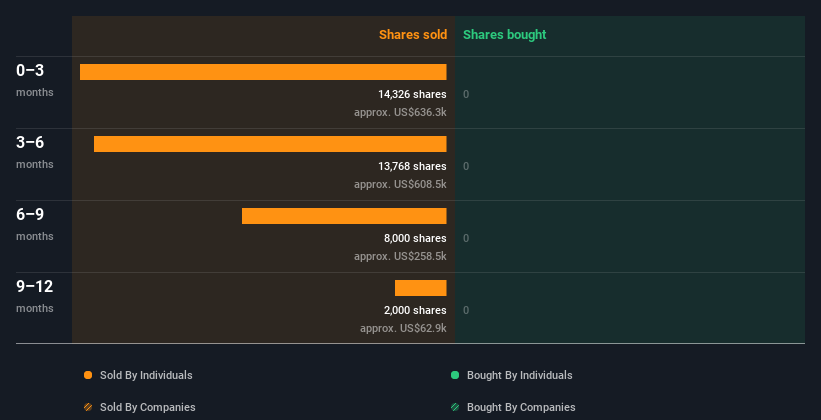
Task: Click the Shares bought column header
Action: click(504, 35)
